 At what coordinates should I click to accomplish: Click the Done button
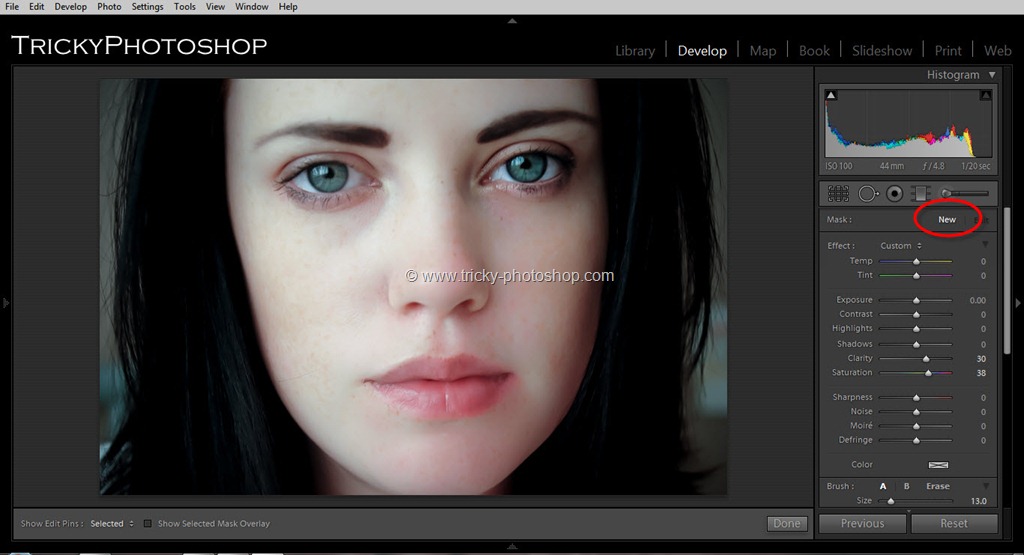787,523
